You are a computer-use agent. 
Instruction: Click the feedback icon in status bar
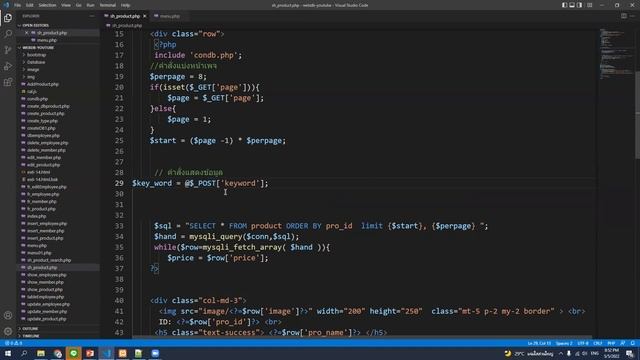pyautogui.click(x=623, y=343)
